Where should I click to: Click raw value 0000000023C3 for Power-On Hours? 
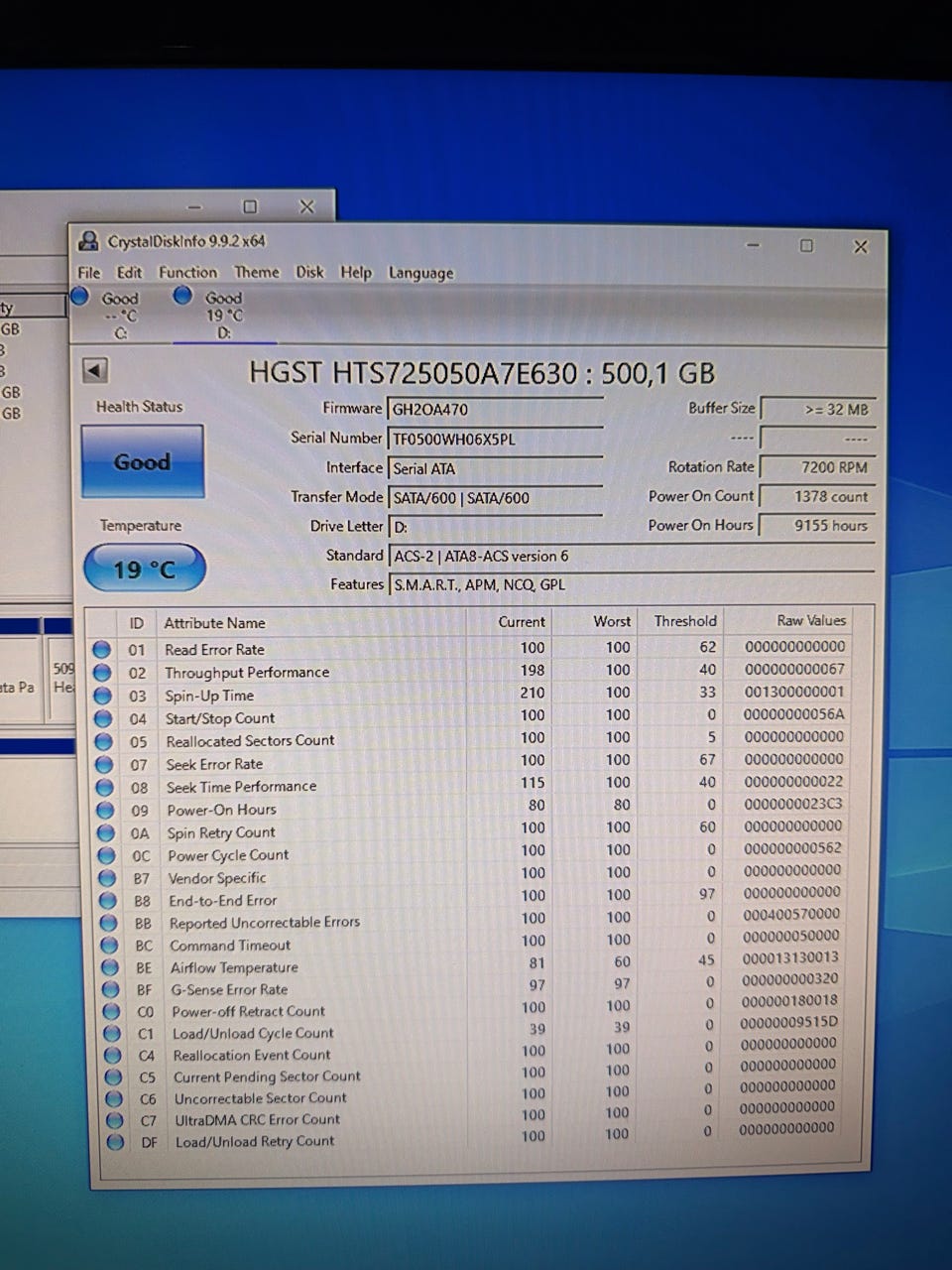793,804
